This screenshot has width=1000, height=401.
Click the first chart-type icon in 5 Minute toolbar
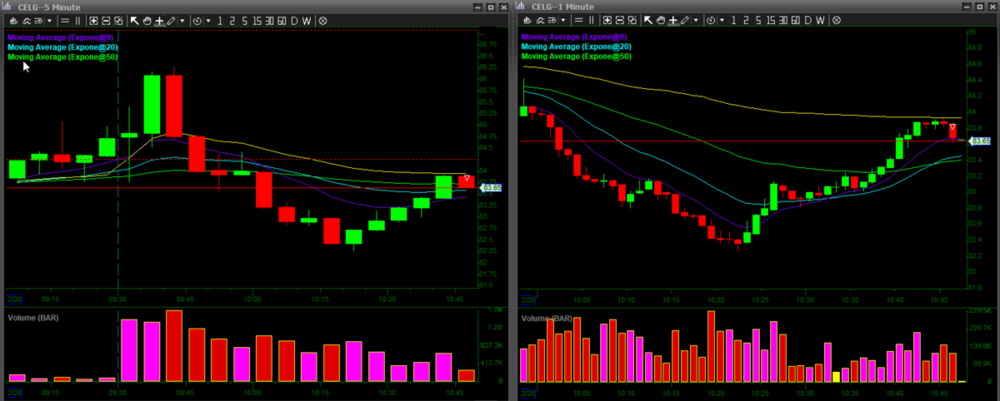(13, 20)
